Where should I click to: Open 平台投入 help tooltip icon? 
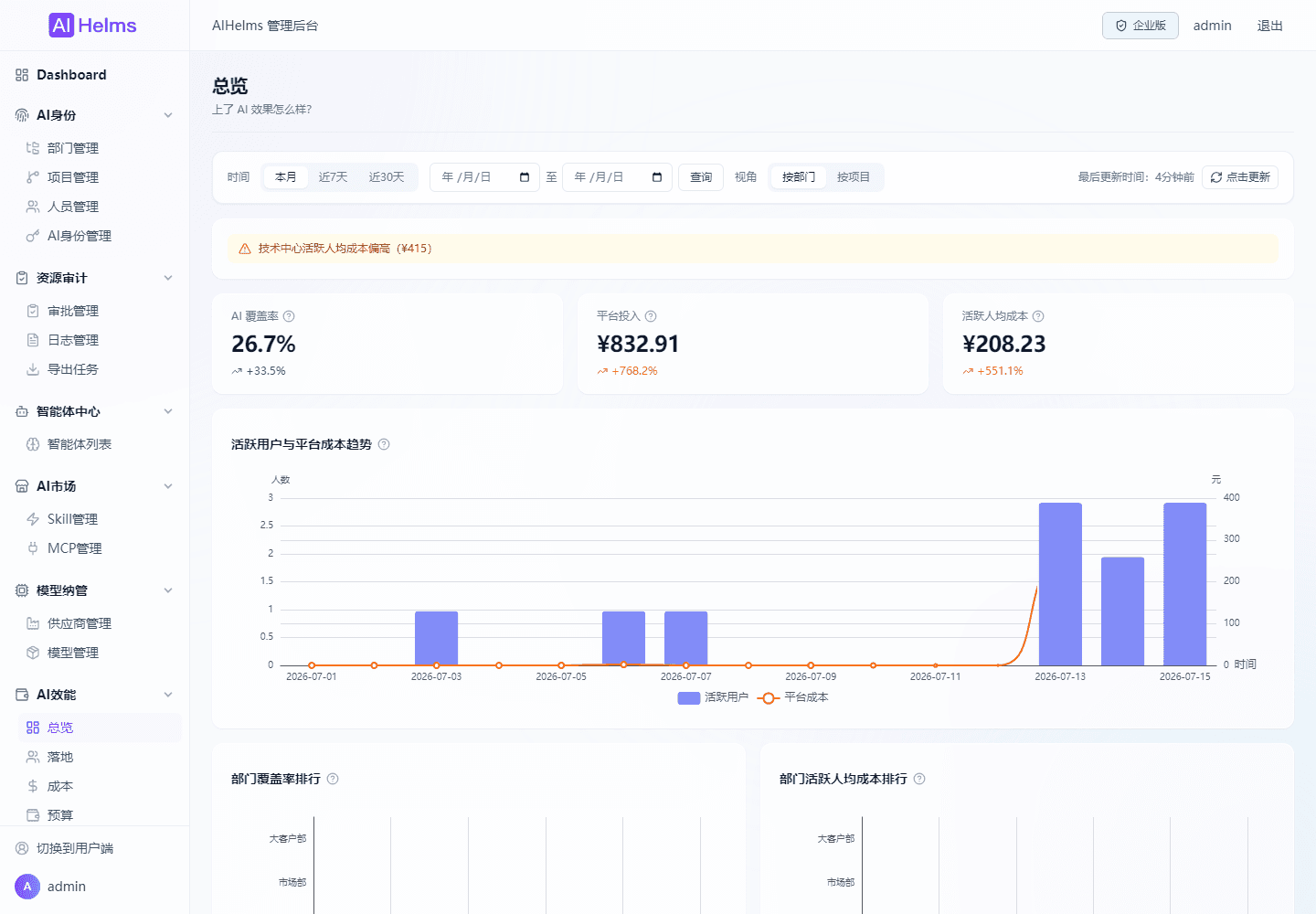click(x=651, y=316)
